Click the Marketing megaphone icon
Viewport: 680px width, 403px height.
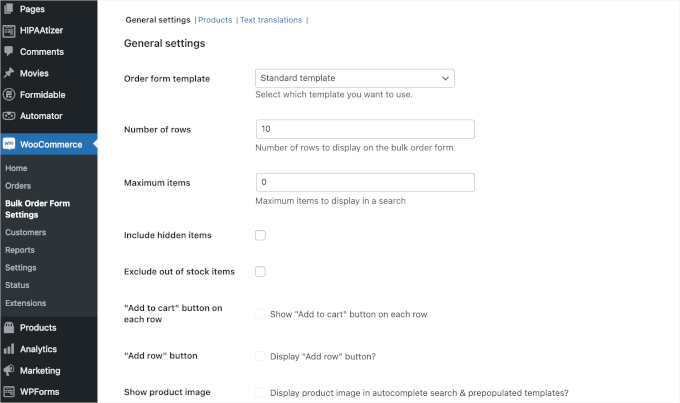point(9,371)
